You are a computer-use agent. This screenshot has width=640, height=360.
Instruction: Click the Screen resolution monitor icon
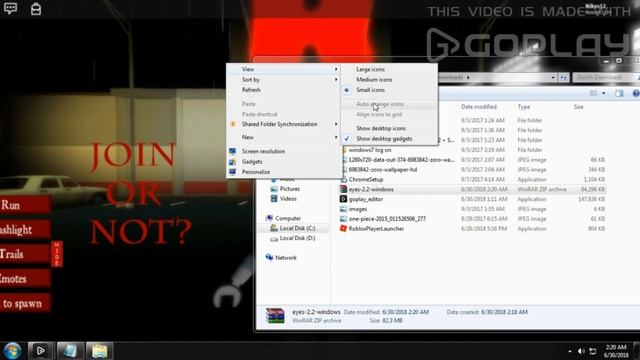[x=233, y=151]
